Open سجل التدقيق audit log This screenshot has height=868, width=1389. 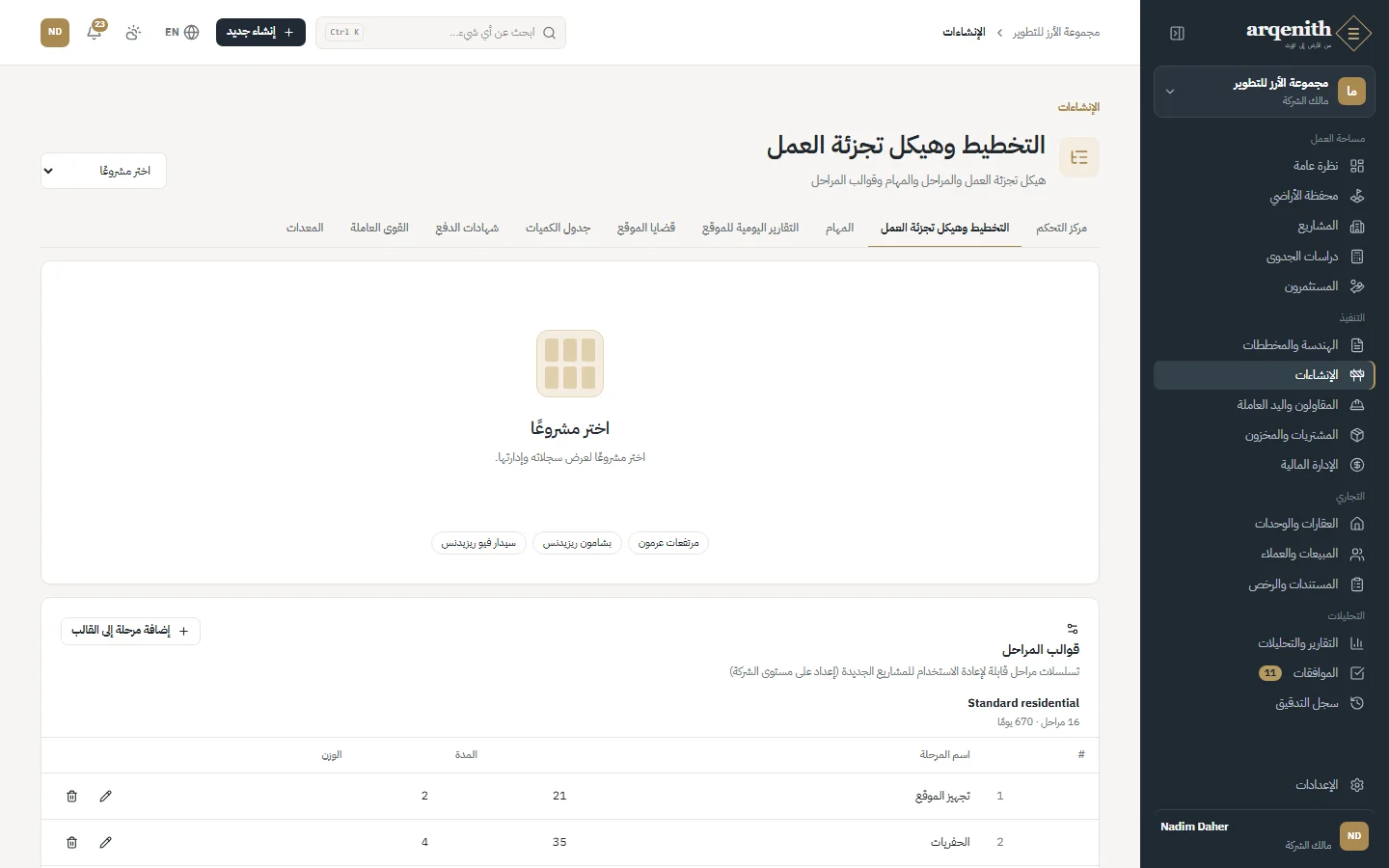tap(1264, 703)
